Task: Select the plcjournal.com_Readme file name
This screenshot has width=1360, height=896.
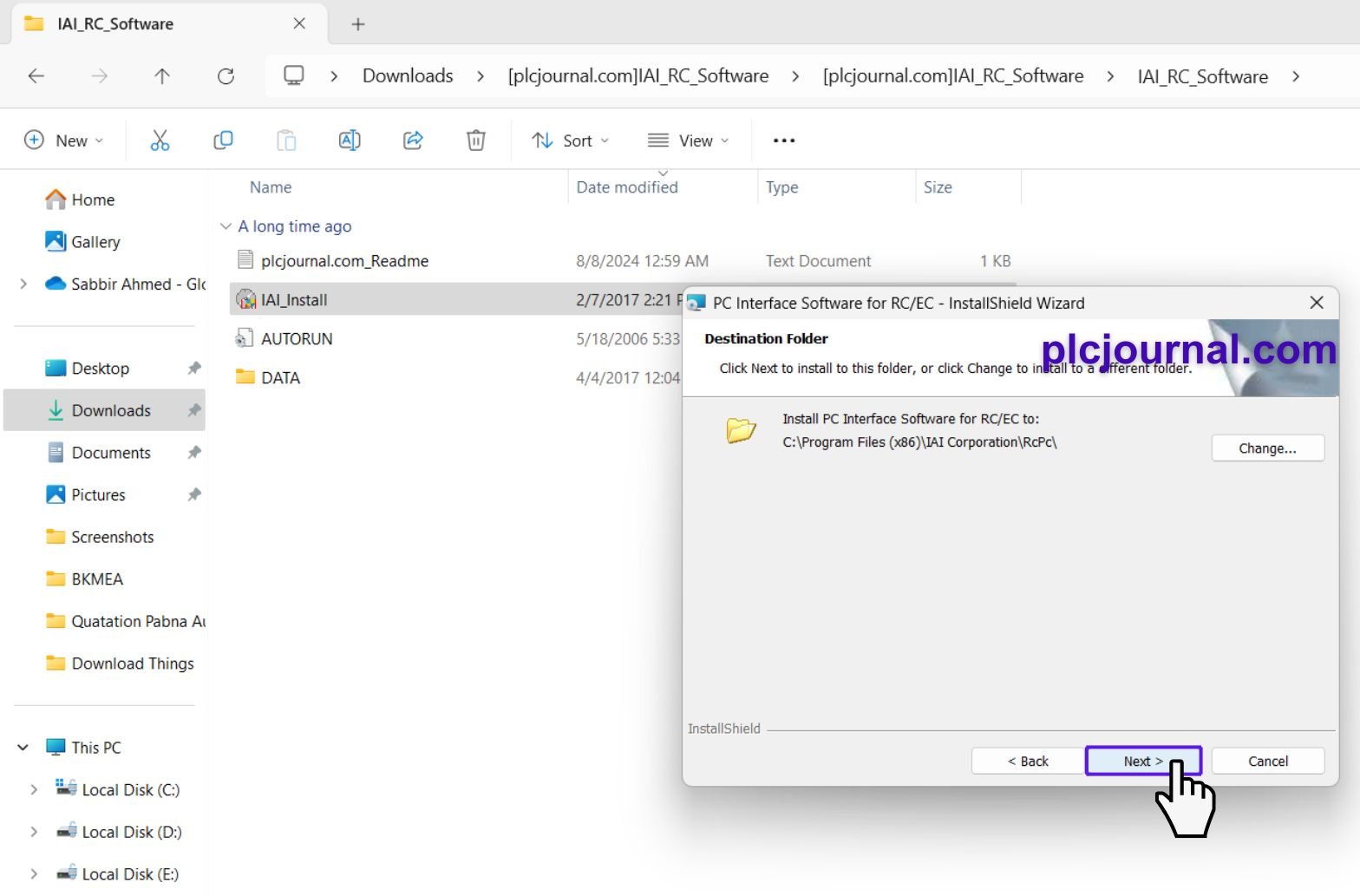Action: tap(345, 261)
